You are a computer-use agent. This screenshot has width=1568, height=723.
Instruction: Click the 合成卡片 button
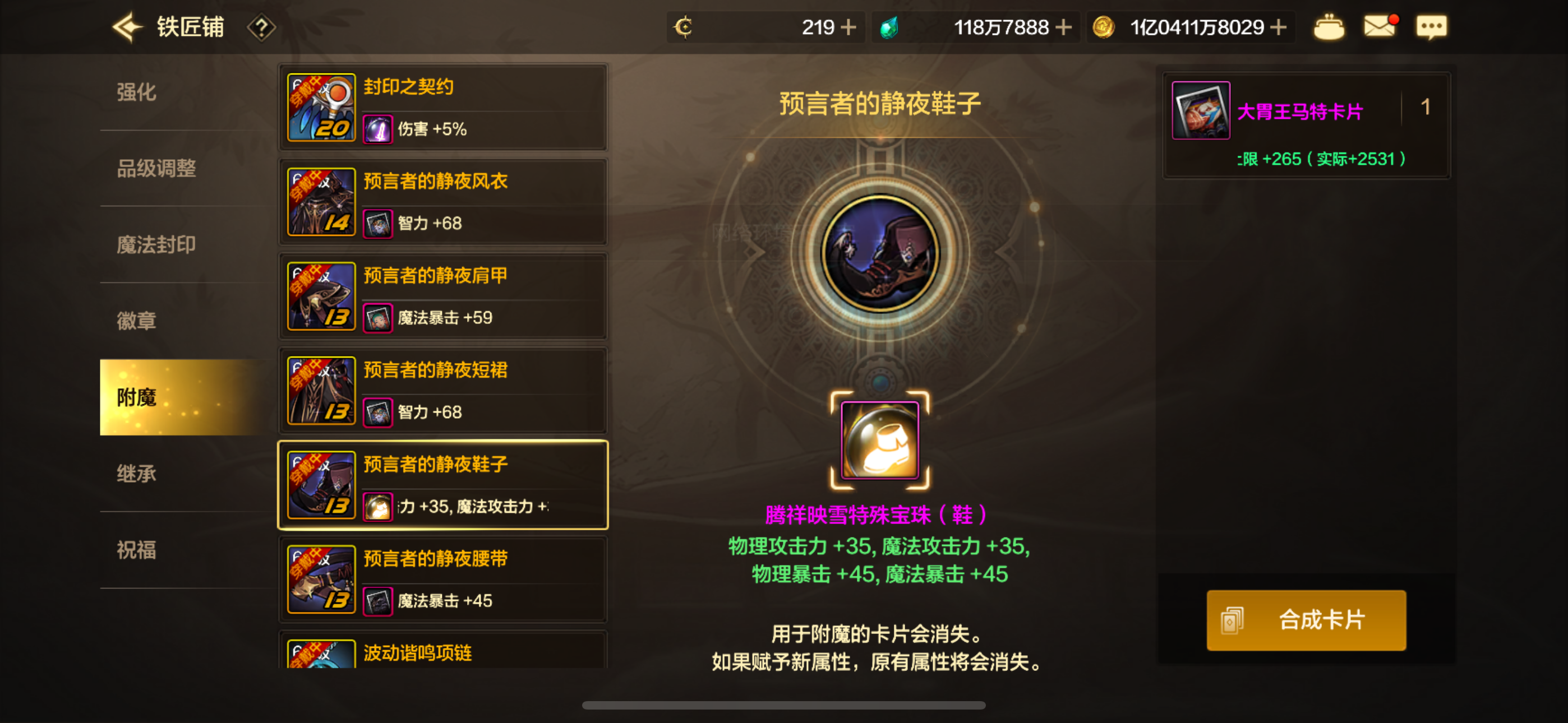tap(1306, 620)
